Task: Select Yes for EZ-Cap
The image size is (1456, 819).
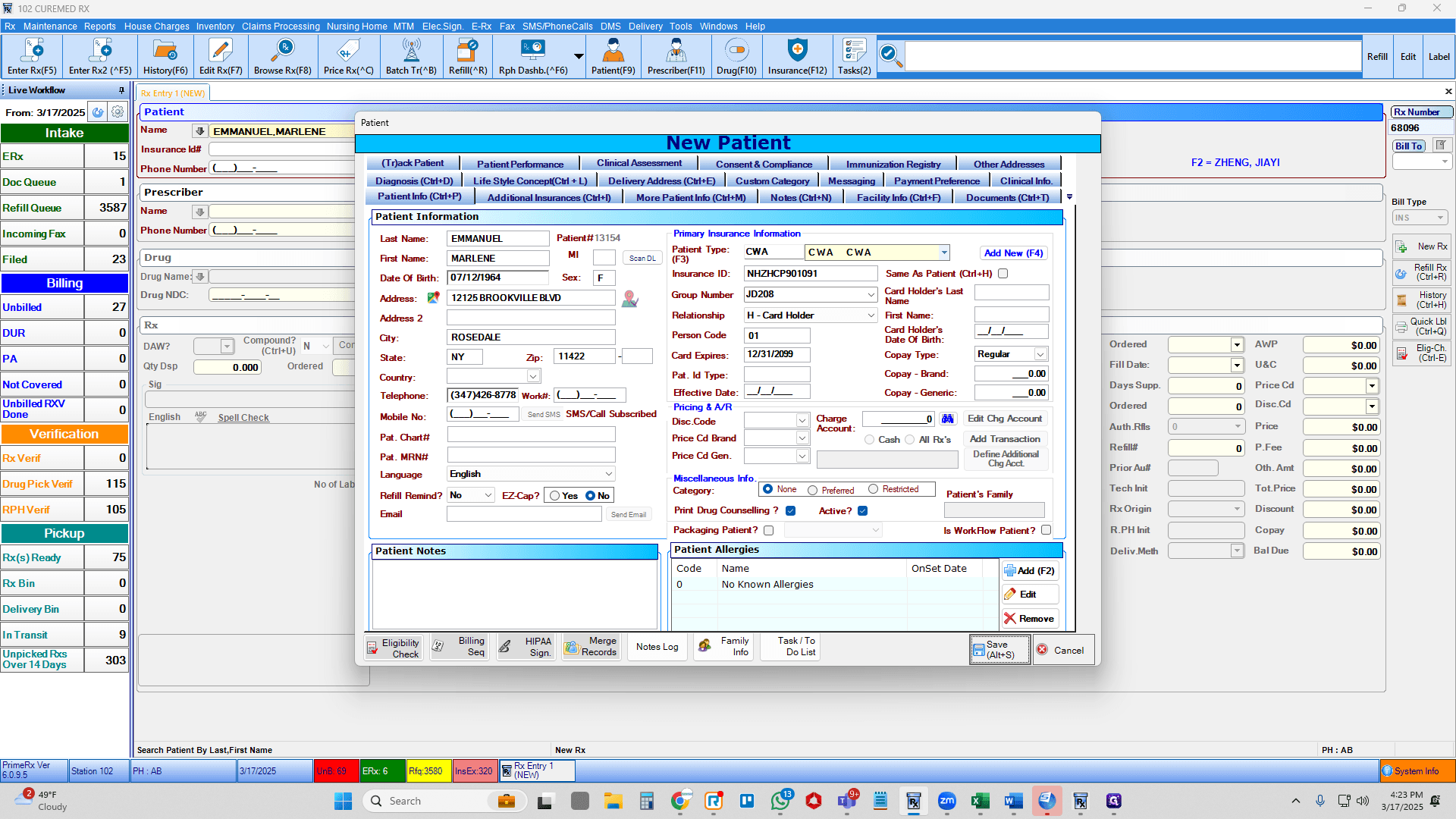Action: (x=555, y=496)
